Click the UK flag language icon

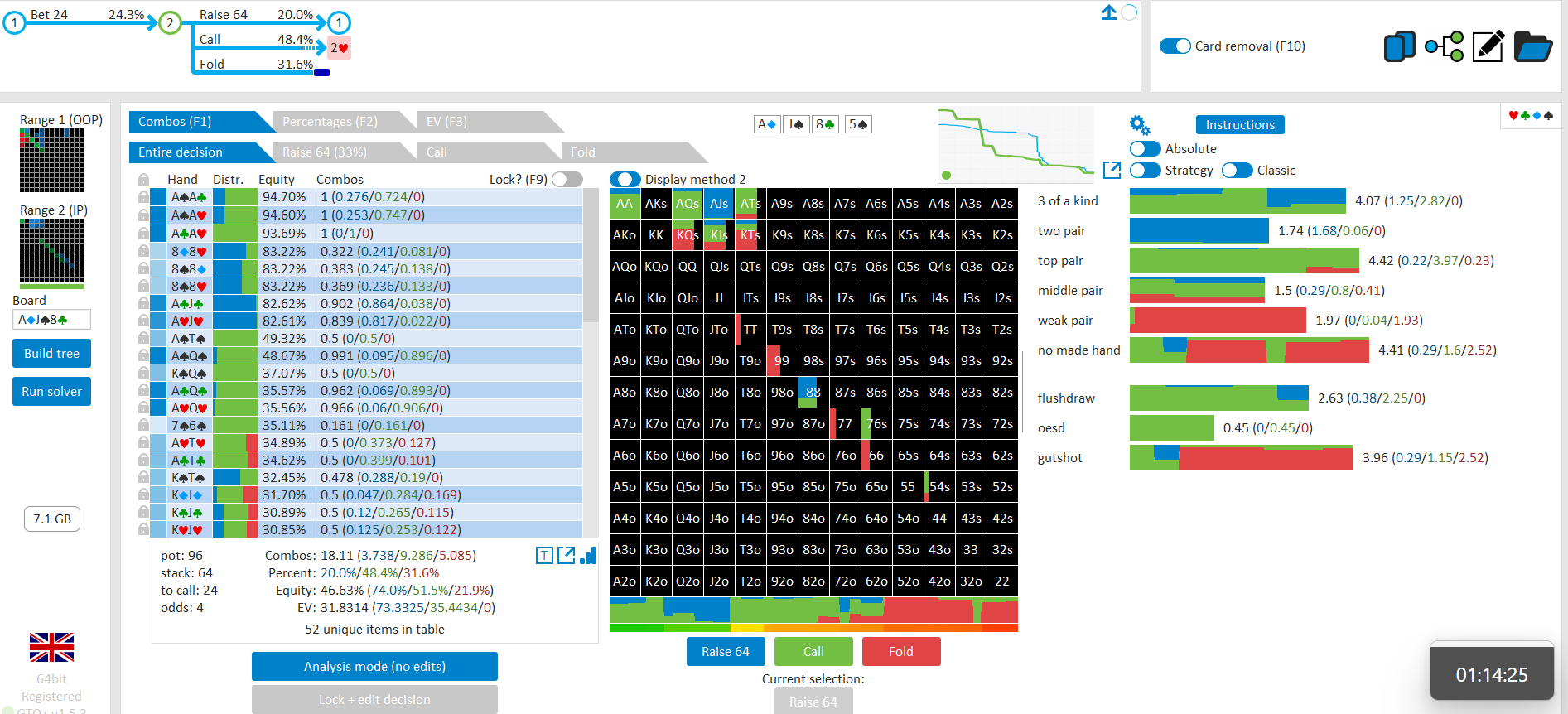pos(51,647)
